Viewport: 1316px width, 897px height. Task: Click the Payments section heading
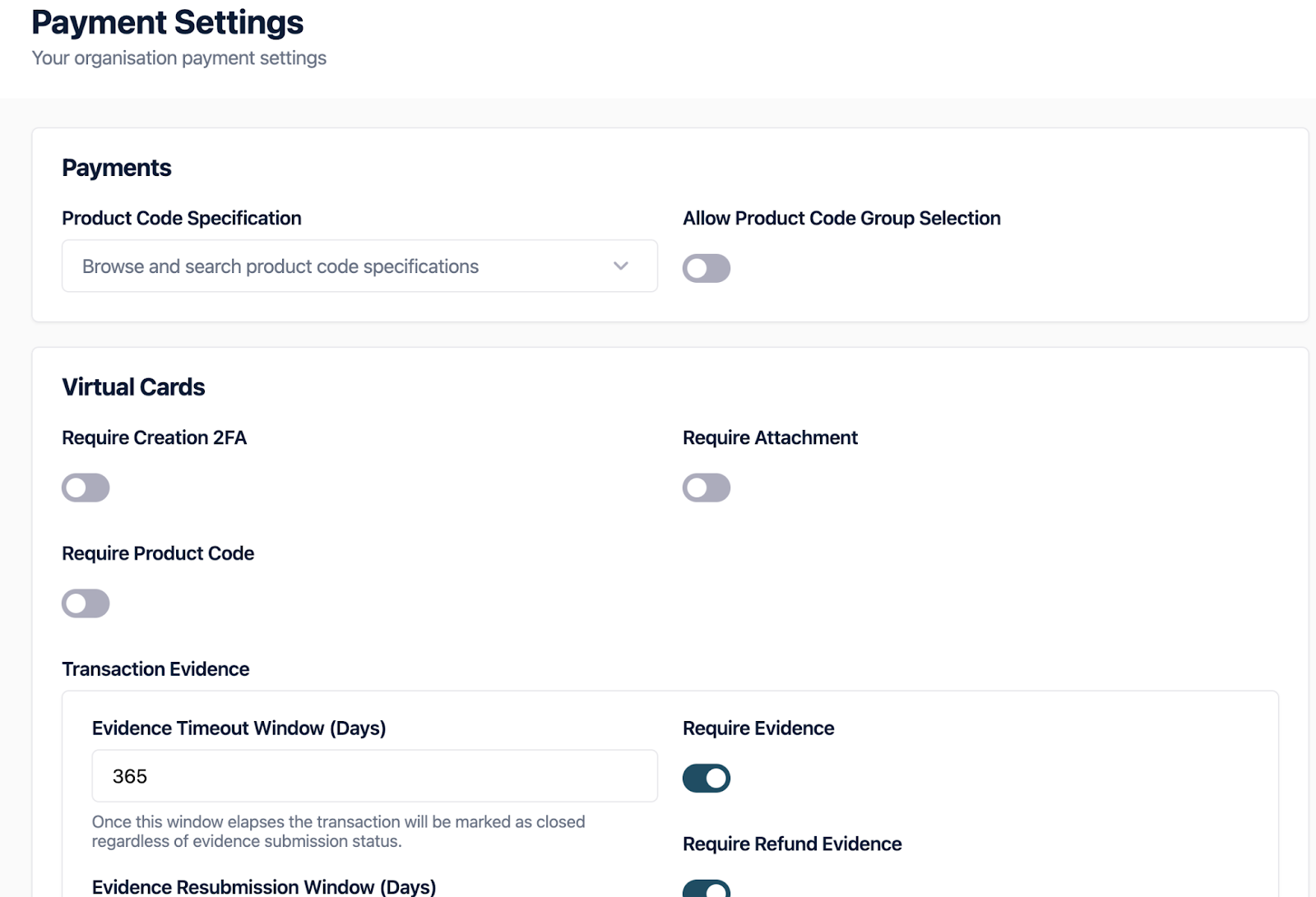pyautogui.click(x=116, y=168)
